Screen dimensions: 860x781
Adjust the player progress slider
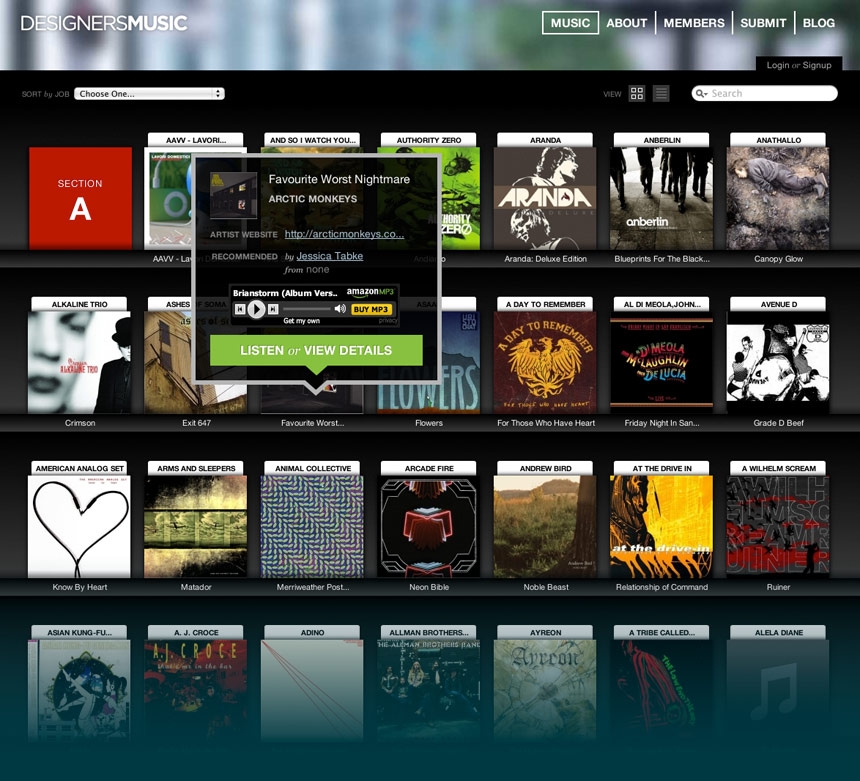(x=307, y=309)
